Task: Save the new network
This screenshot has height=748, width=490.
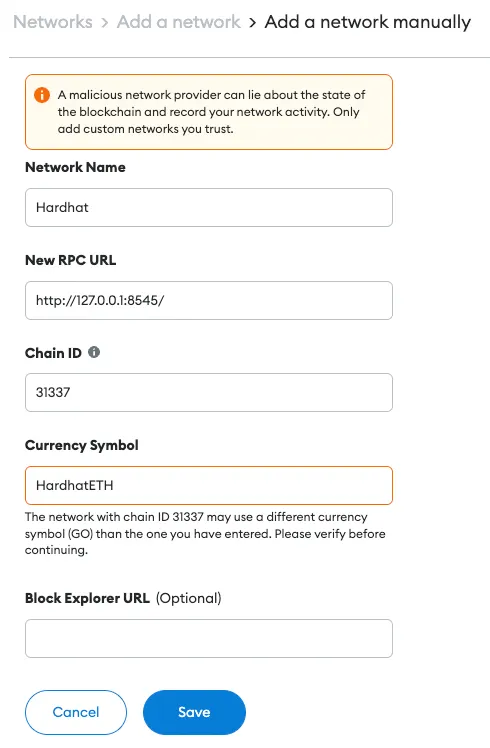Action: (194, 712)
